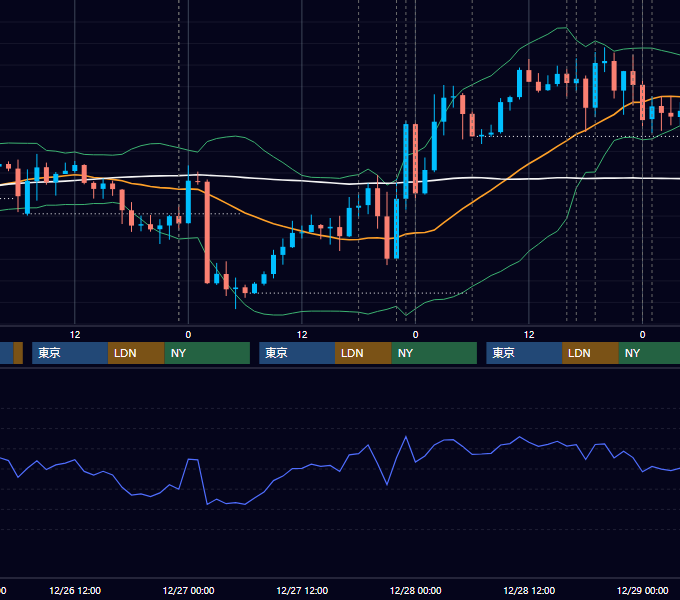Select the LDN session block preceding 12/27 00:00
The width and height of the screenshot is (680, 600).
pyautogui.click(x=136, y=353)
